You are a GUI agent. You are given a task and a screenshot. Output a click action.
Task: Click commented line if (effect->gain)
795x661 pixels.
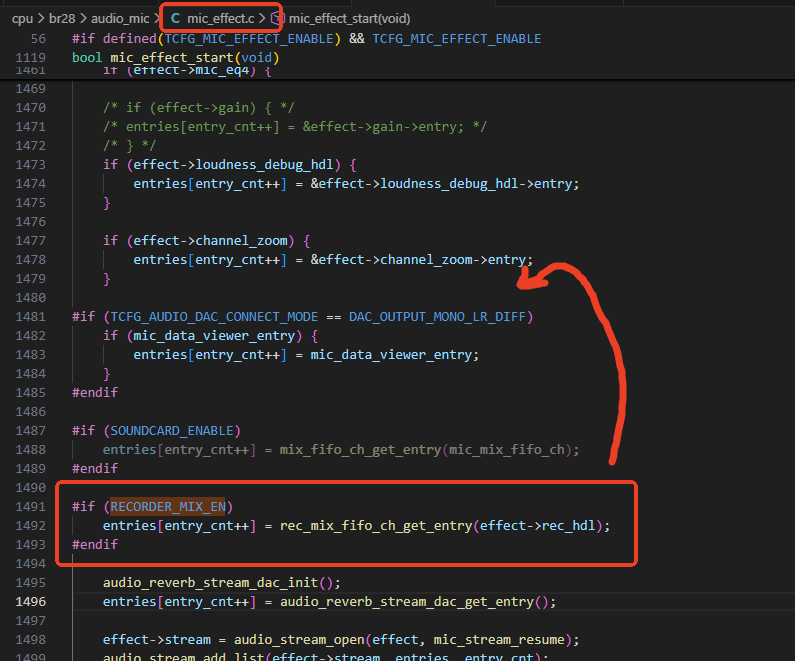pos(199,107)
